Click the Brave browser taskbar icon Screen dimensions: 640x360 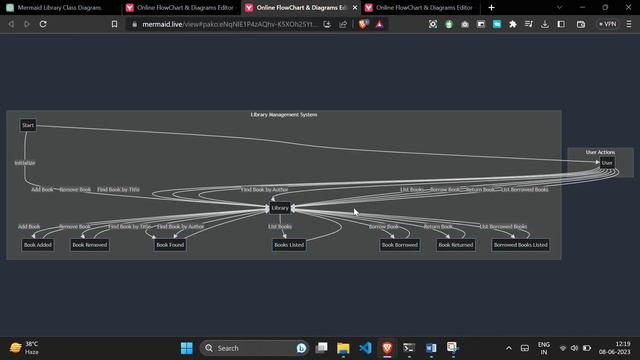coord(387,348)
